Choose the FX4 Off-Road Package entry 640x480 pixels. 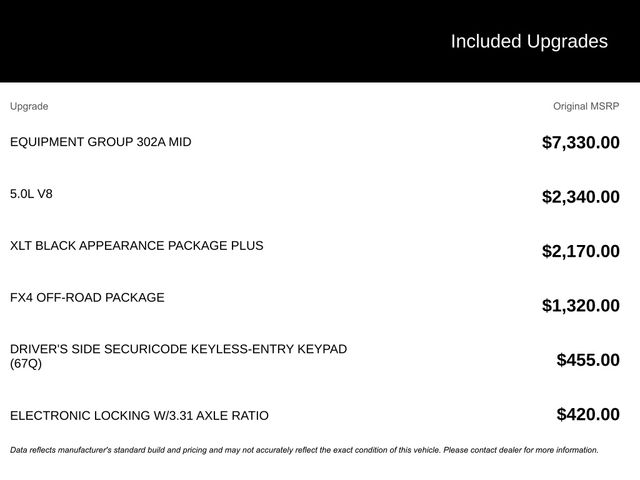click(87, 298)
